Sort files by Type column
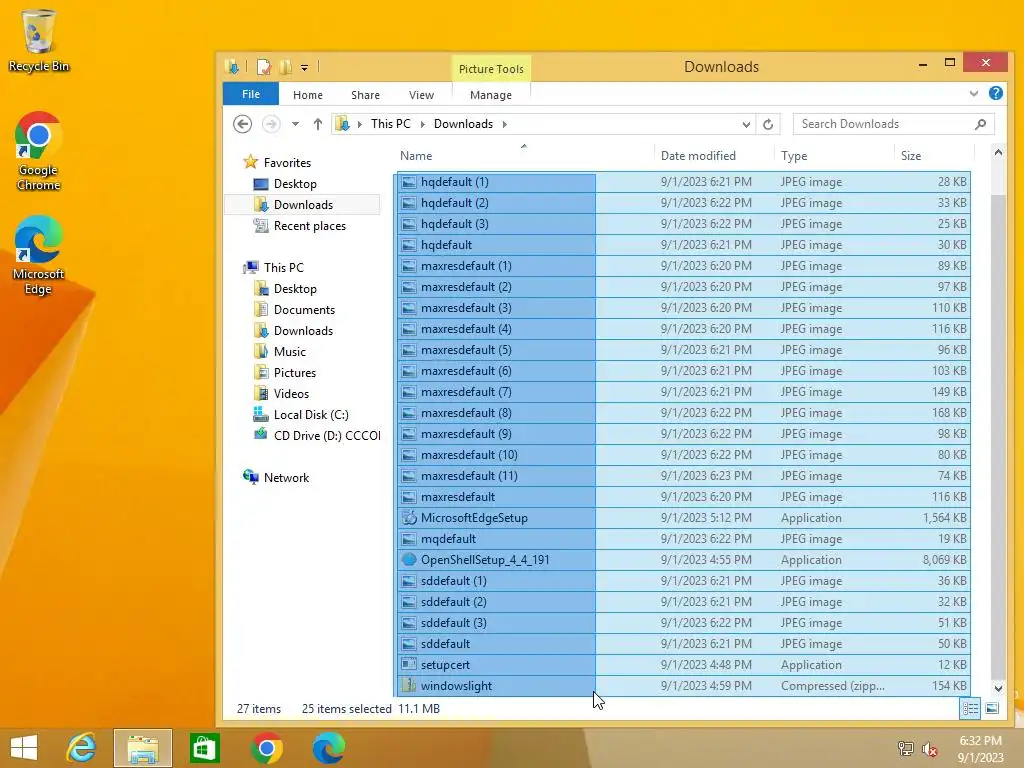 click(834, 155)
